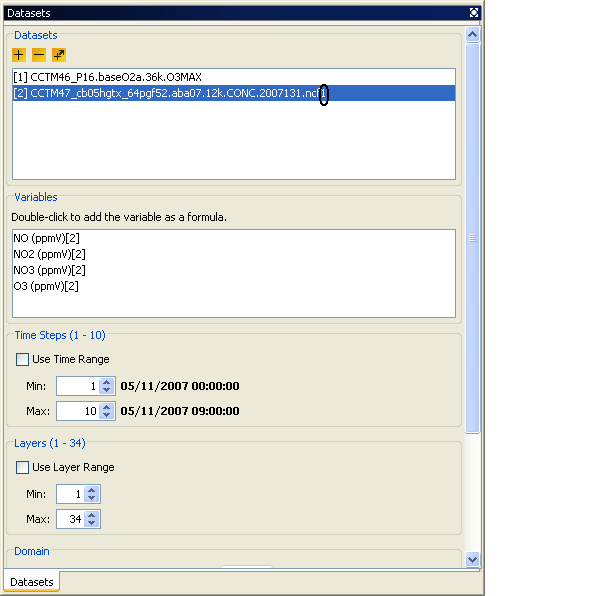Select the Datasets tab at bottom
The height and width of the screenshot is (596, 593).
tap(32, 582)
